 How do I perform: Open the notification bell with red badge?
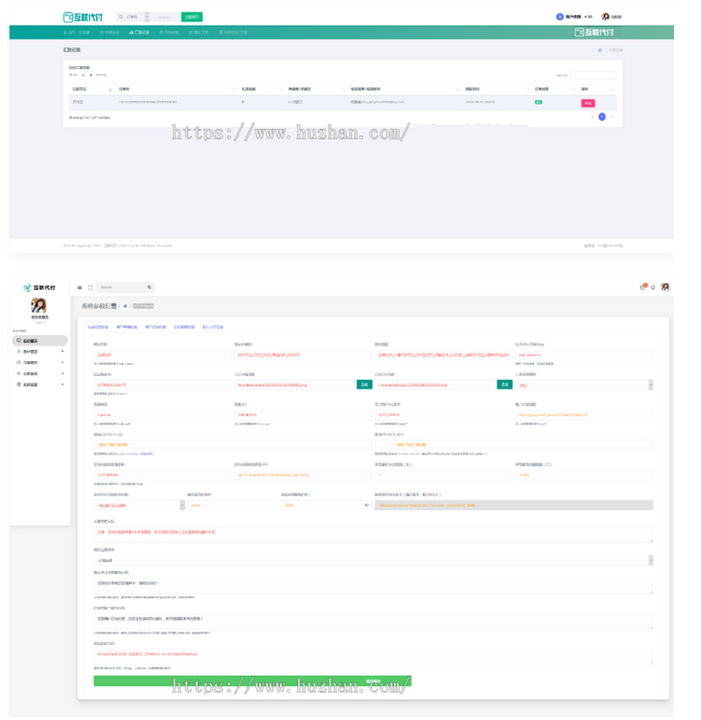pyautogui.click(x=643, y=287)
